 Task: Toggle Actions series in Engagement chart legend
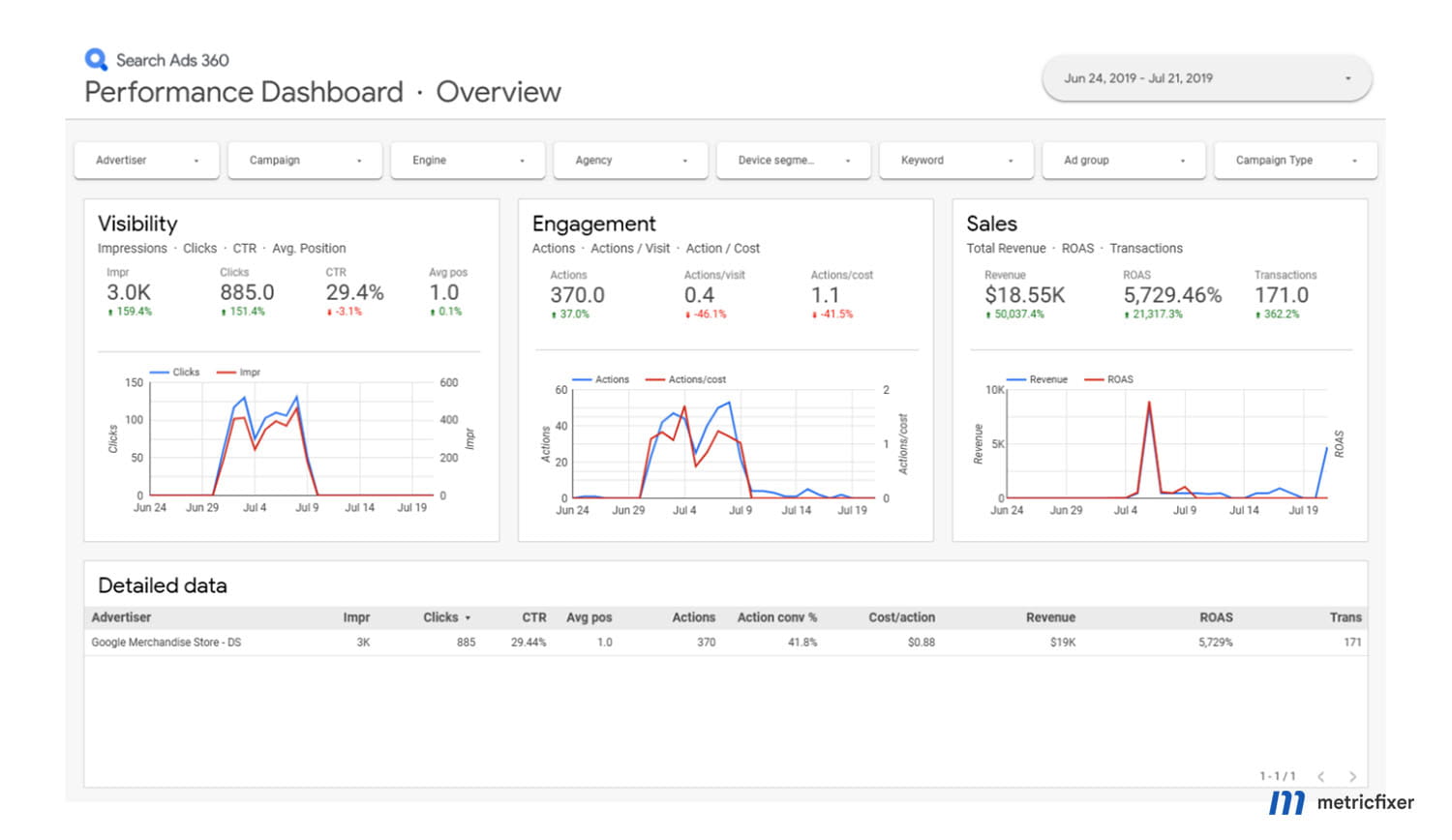click(601, 379)
